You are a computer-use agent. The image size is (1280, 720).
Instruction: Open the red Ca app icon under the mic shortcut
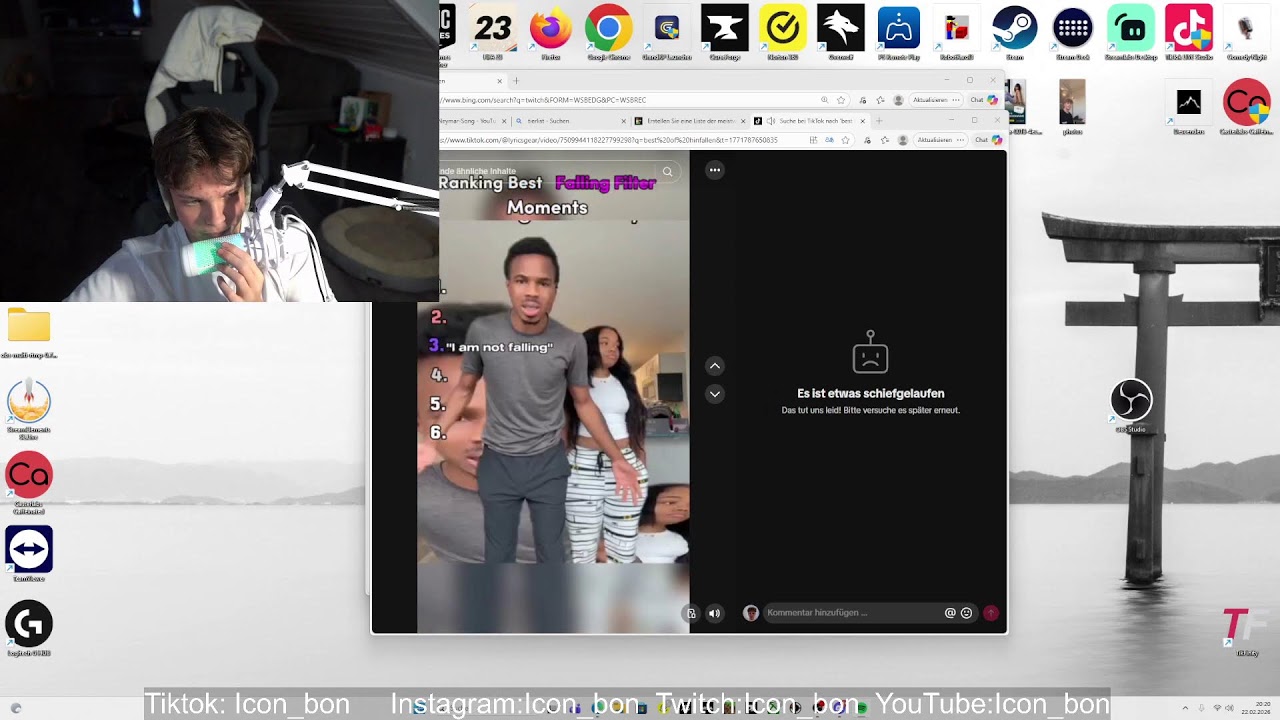[1246, 106]
